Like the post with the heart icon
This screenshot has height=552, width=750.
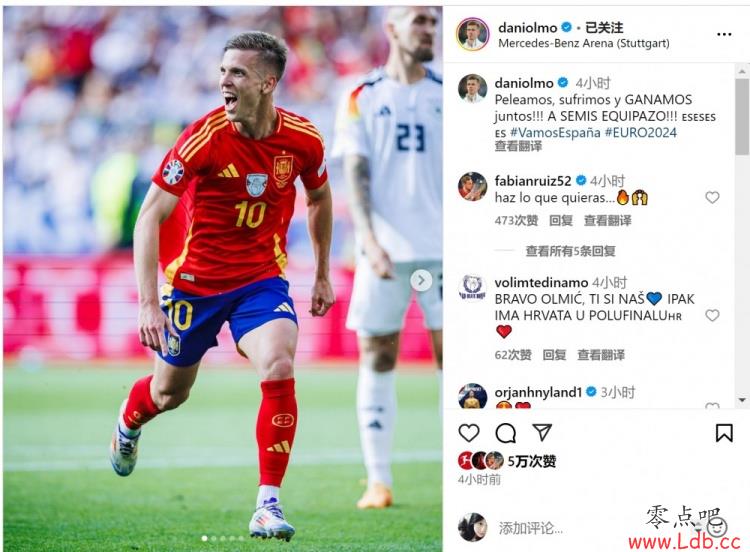469,432
